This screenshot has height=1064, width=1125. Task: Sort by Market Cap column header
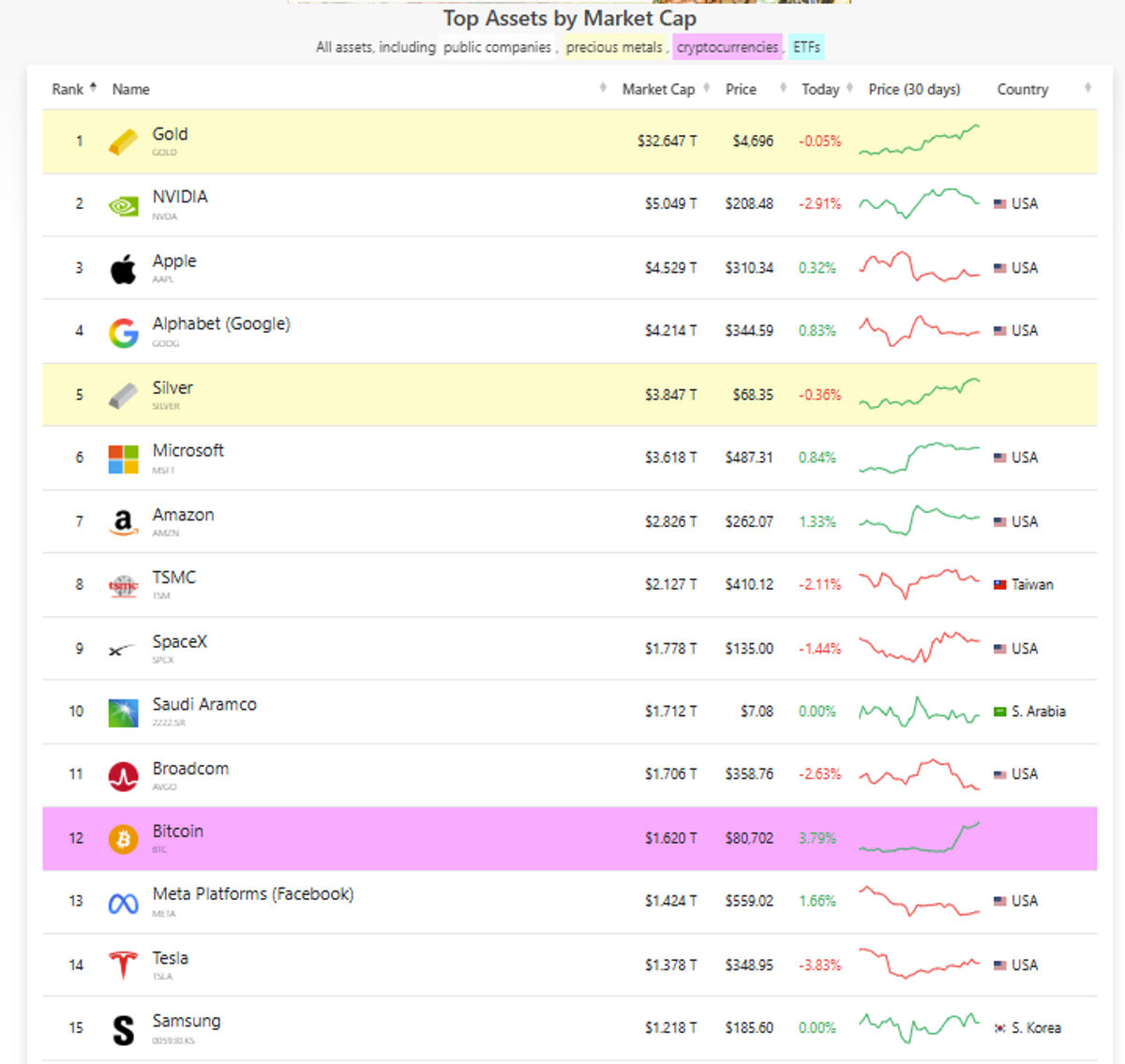(x=658, y=89)
